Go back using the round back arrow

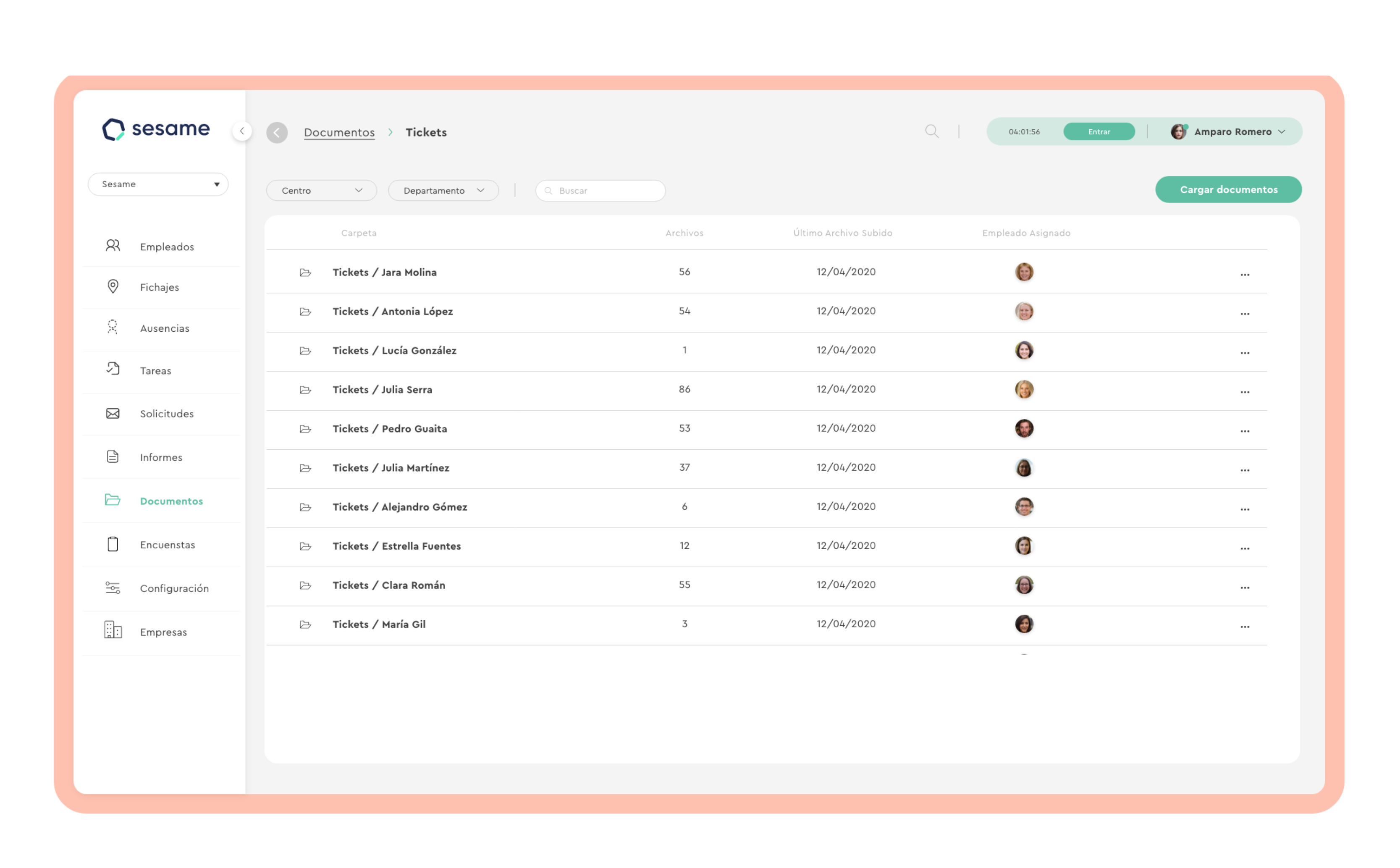pos(277,133)
